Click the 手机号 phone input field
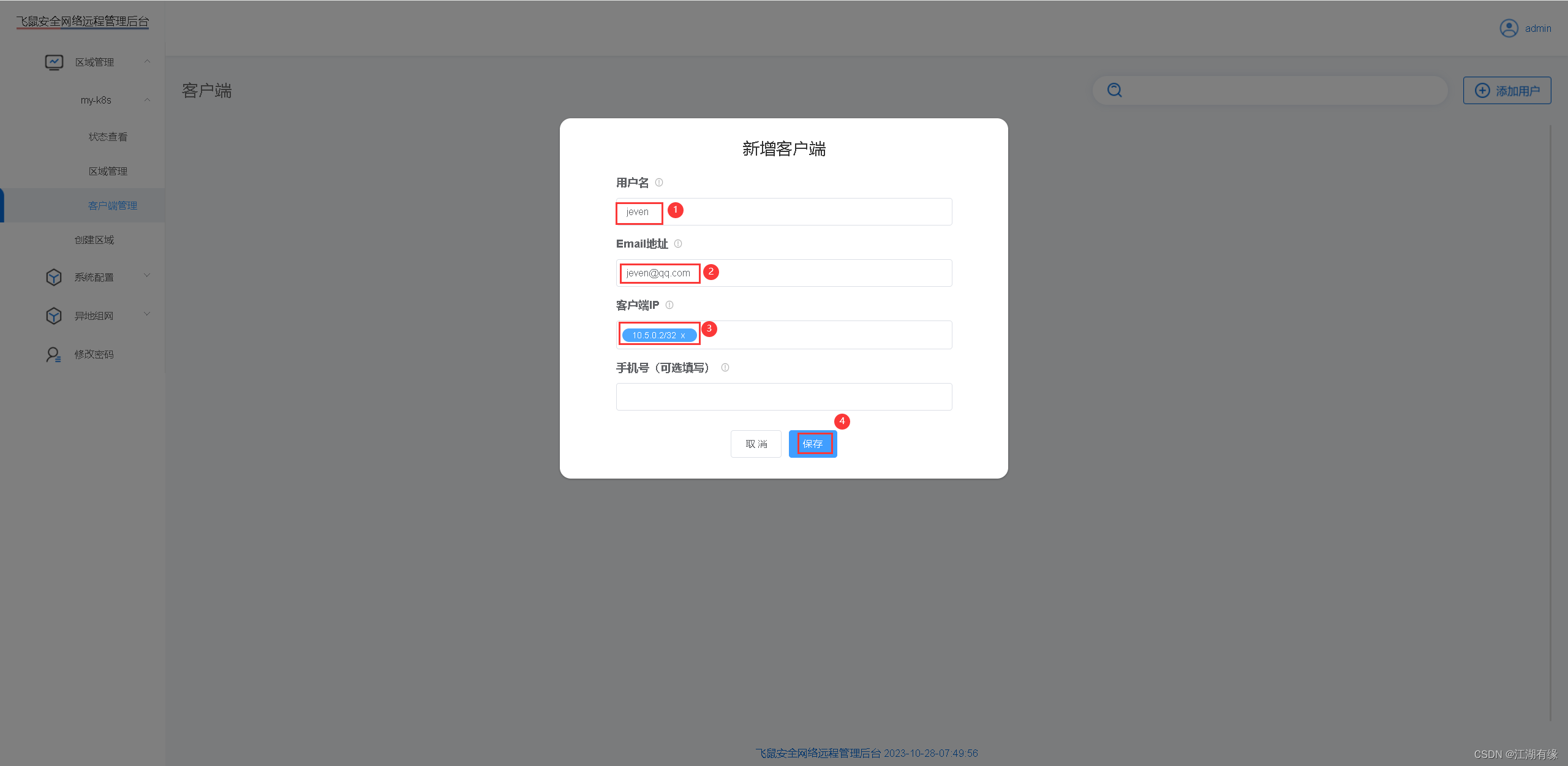Image resolution: width=1568 pixels, height=766 pixels. pos(784,396)
